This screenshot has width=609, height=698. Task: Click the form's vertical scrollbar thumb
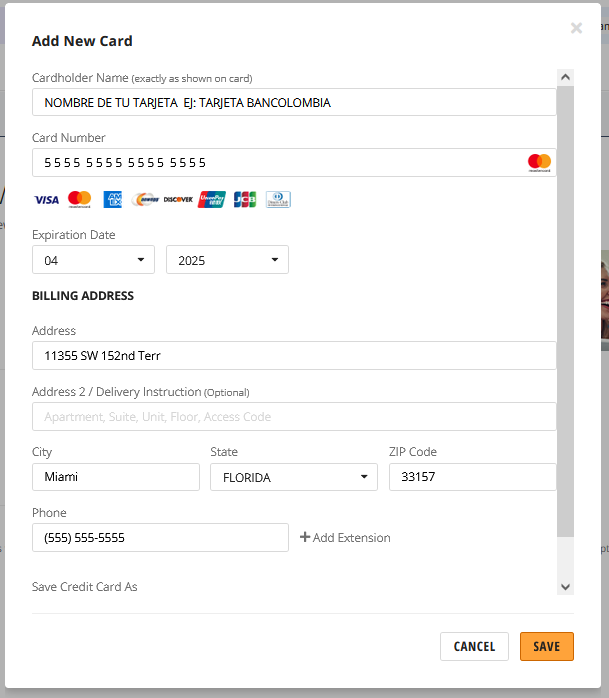coord(565,311)
